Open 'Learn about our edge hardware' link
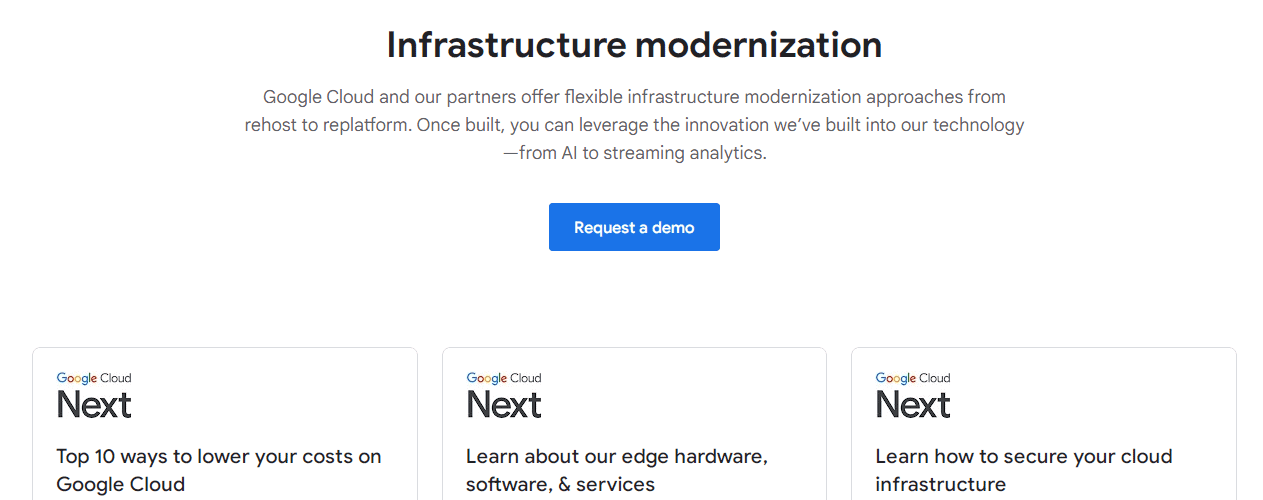This screenshot has width=1263, height=500. tap(616, 457)
